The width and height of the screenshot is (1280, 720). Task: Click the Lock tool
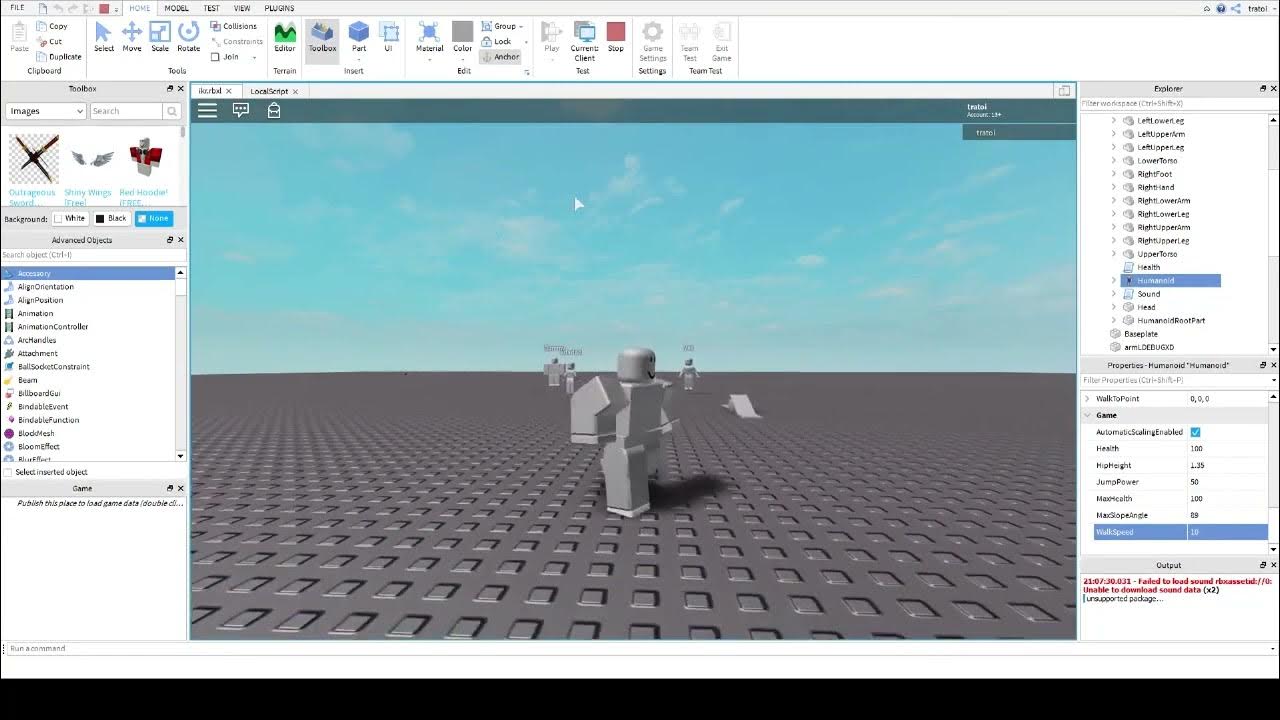[497, 41]
